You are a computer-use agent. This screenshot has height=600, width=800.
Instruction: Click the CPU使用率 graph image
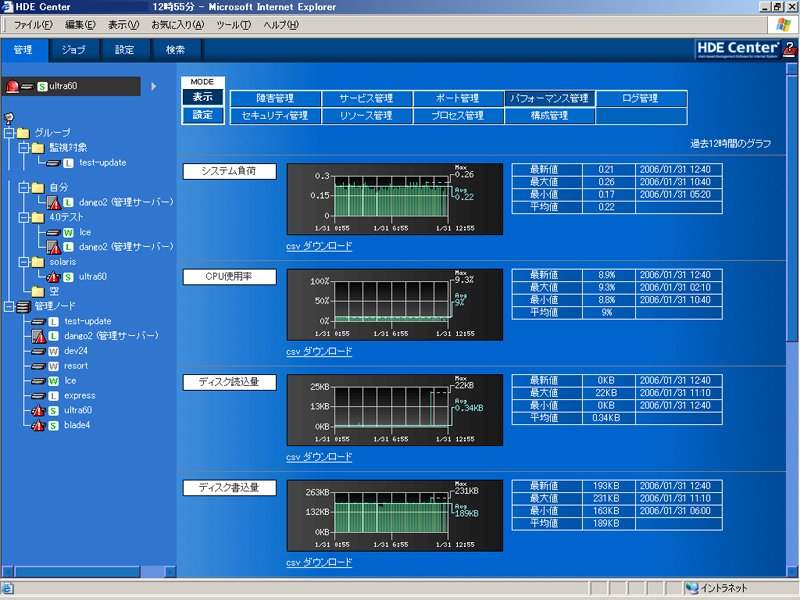[395, 305]
